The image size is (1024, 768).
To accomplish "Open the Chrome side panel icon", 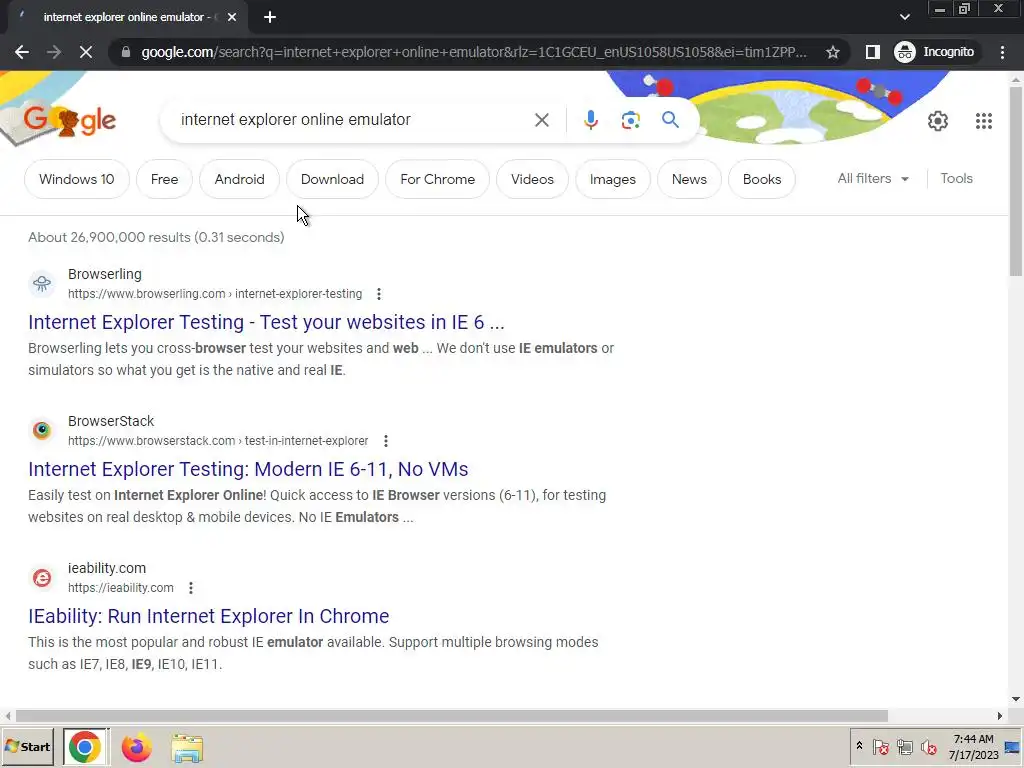I will tap(872, 52).
